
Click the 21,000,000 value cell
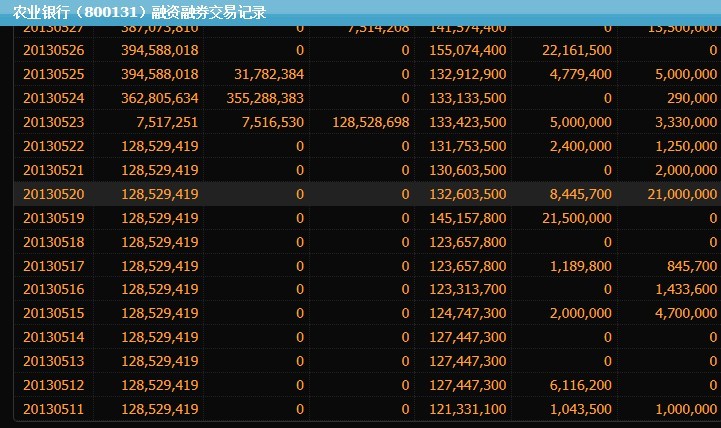point(681,194)
